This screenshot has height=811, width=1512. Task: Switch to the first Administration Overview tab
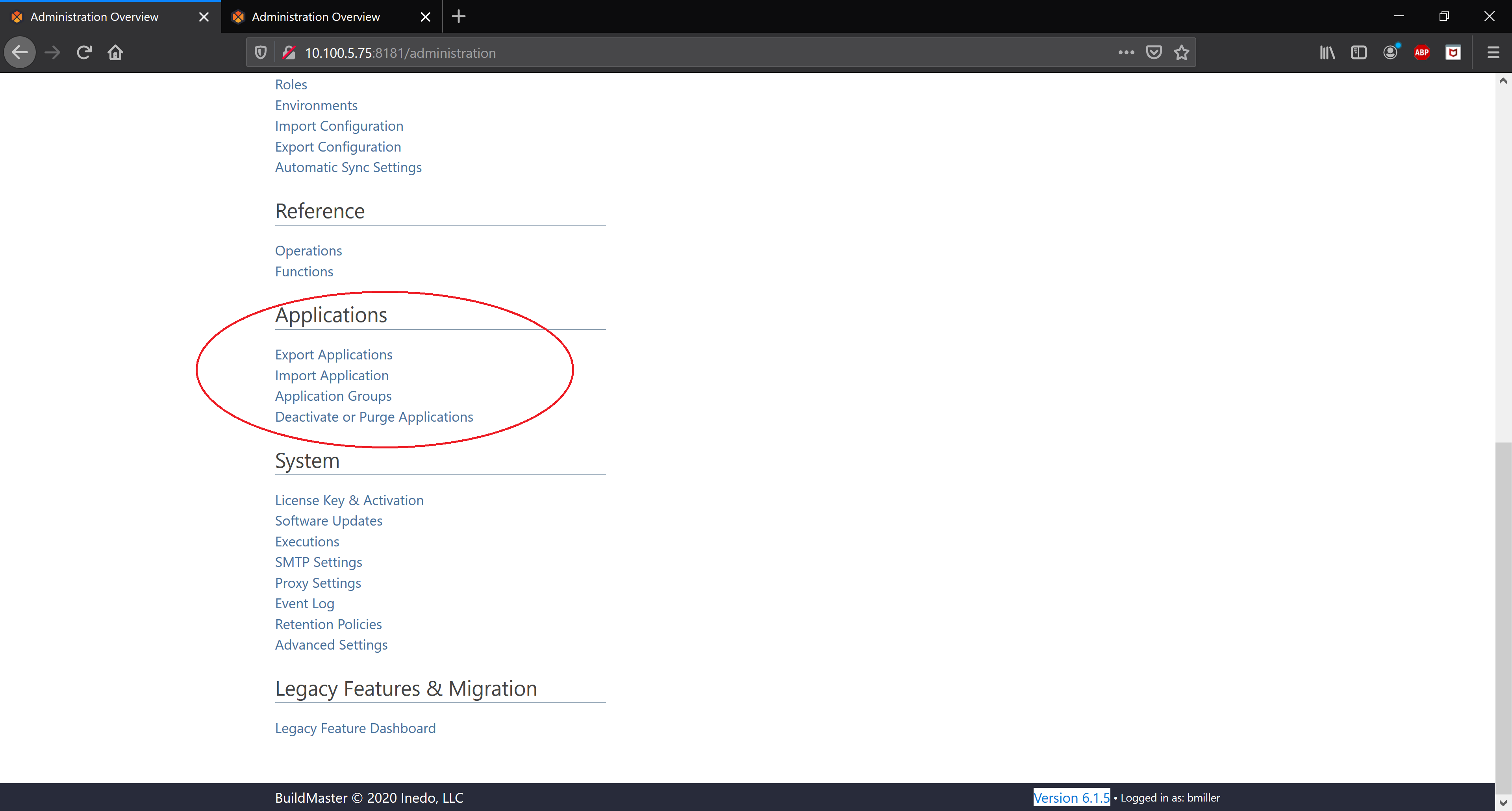click(x=110, y=17)
